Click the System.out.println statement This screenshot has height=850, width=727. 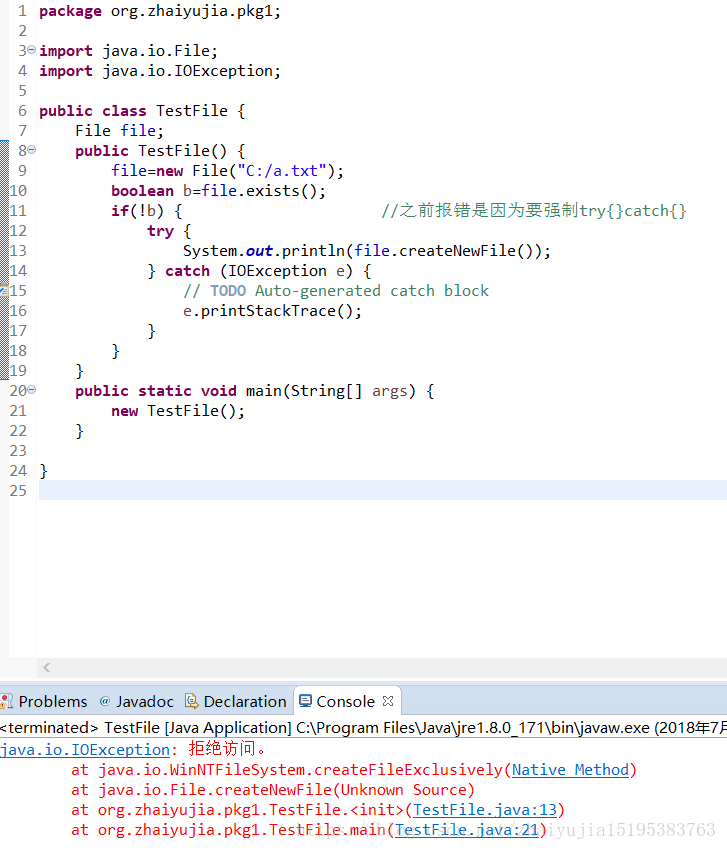click(x=366, y=250)
